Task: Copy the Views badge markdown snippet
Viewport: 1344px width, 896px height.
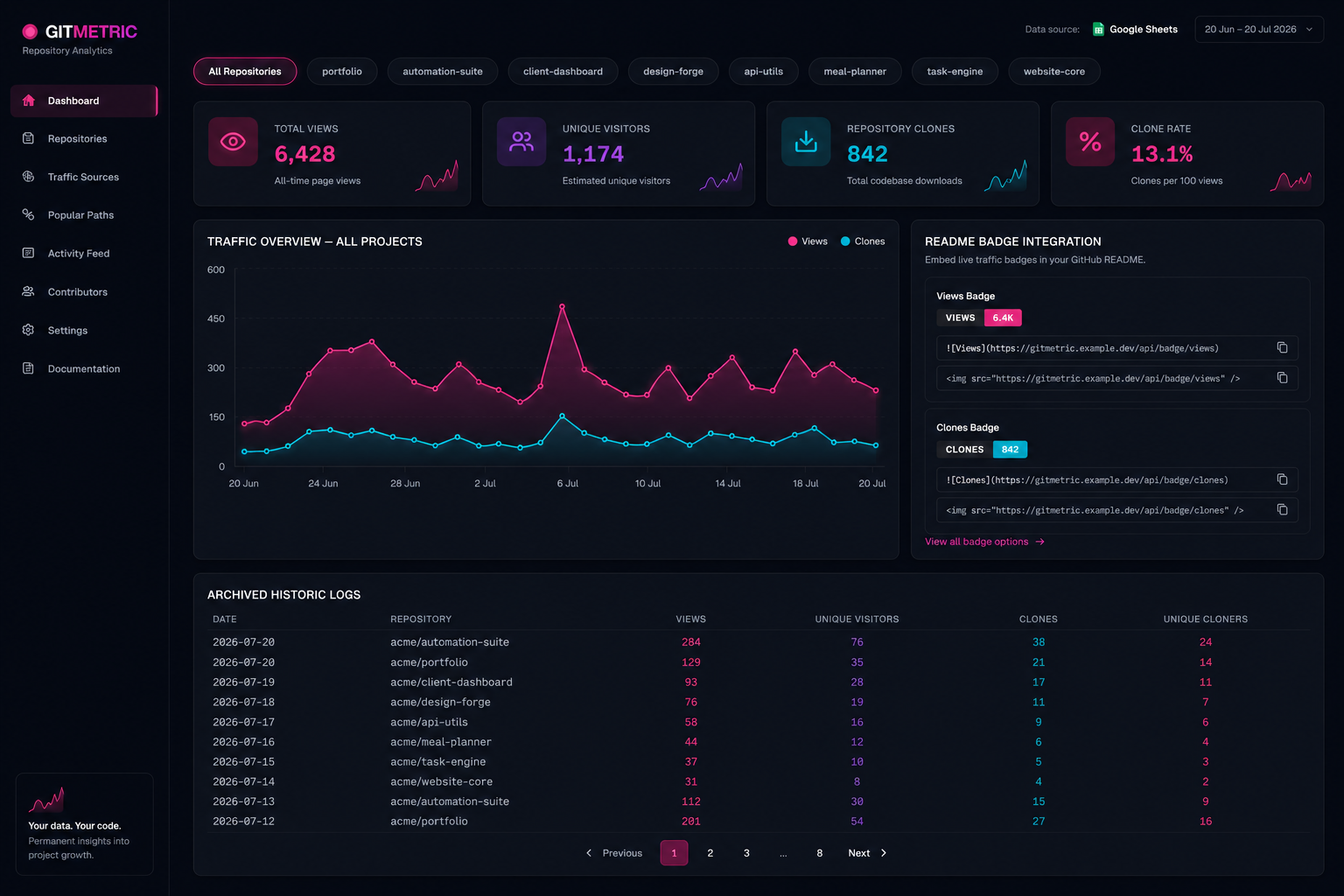Action: tap(1282, 348)
